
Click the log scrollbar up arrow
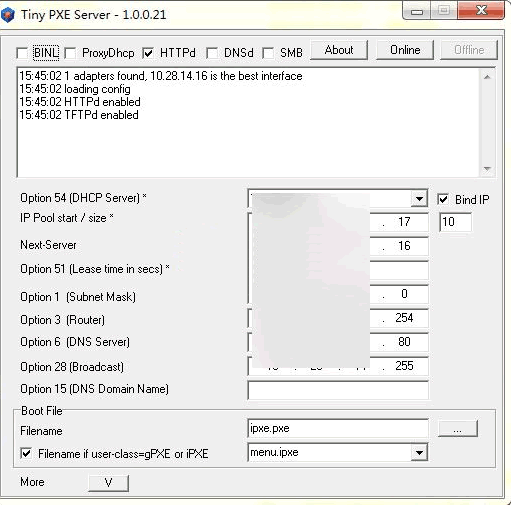(x=487, y=77)
